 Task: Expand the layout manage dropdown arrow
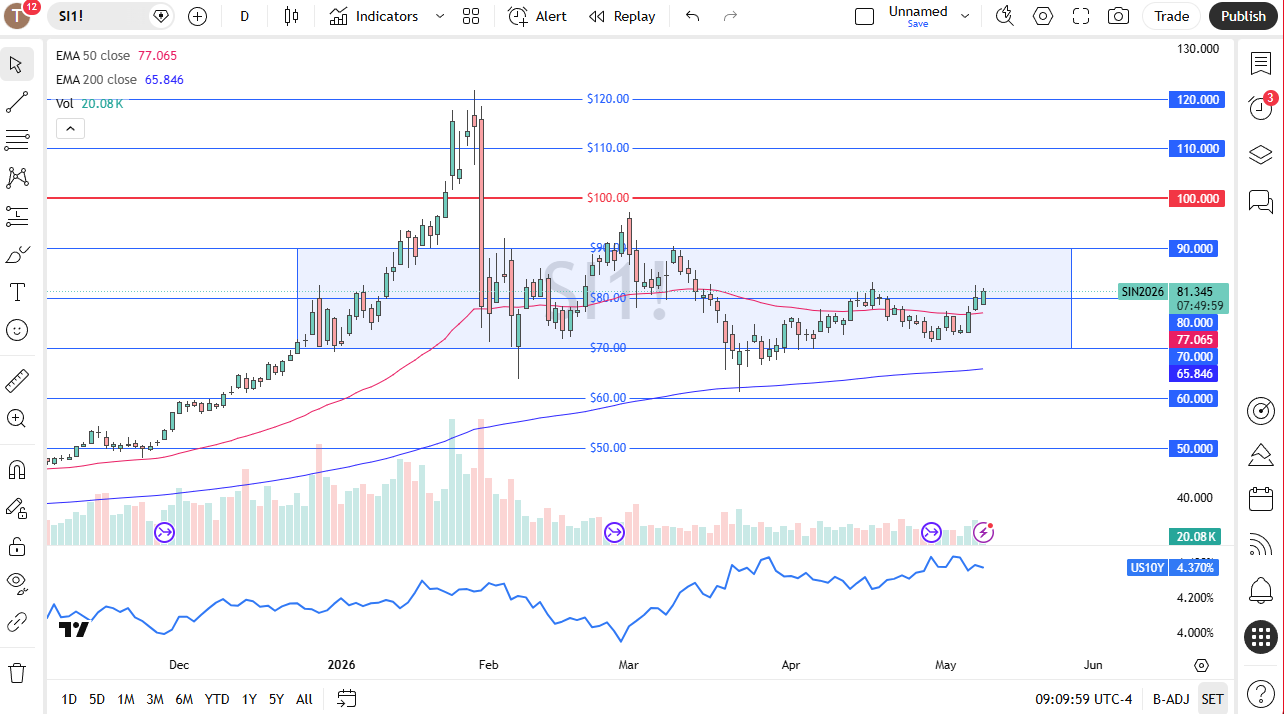click(965, 16)
